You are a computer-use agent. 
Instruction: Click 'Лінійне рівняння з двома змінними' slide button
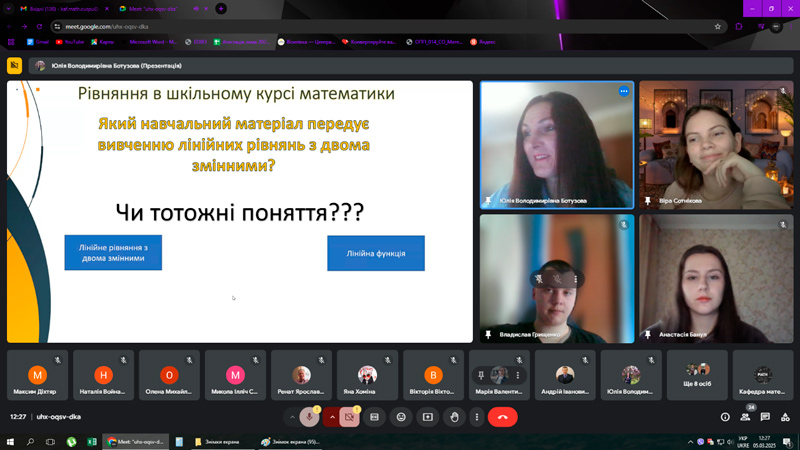tap(113, 253)
